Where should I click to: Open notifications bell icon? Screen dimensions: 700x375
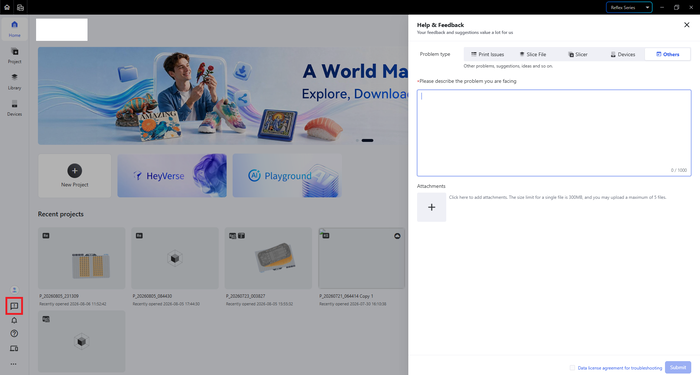(x=14, y=320)
